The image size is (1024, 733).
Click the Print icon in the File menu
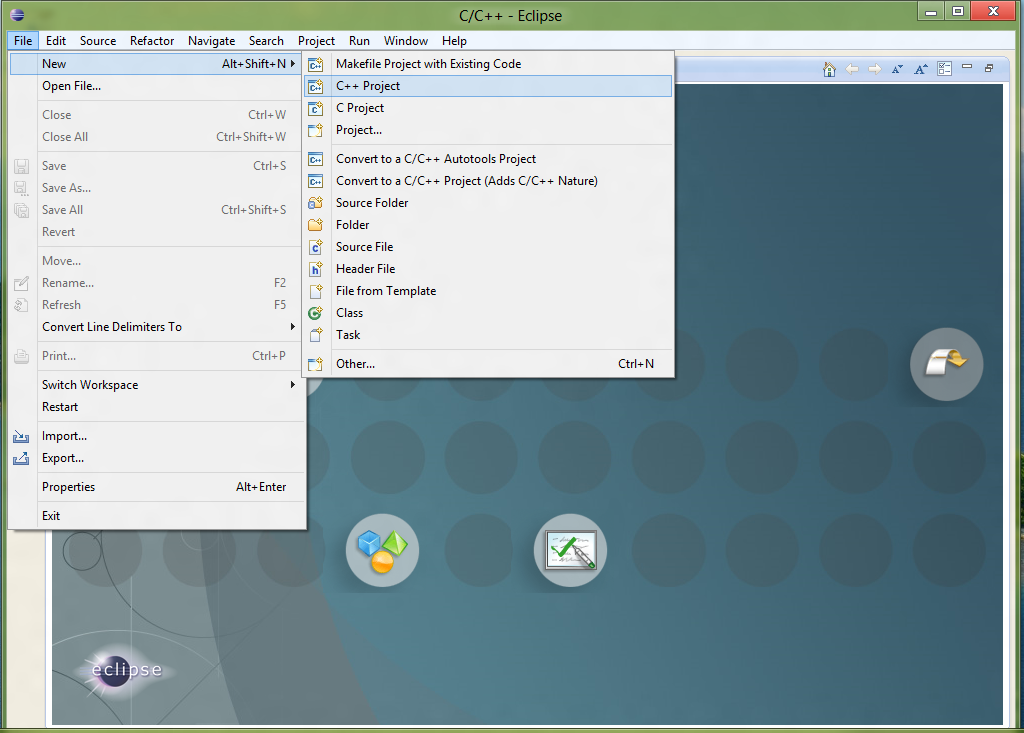point(21,356)
